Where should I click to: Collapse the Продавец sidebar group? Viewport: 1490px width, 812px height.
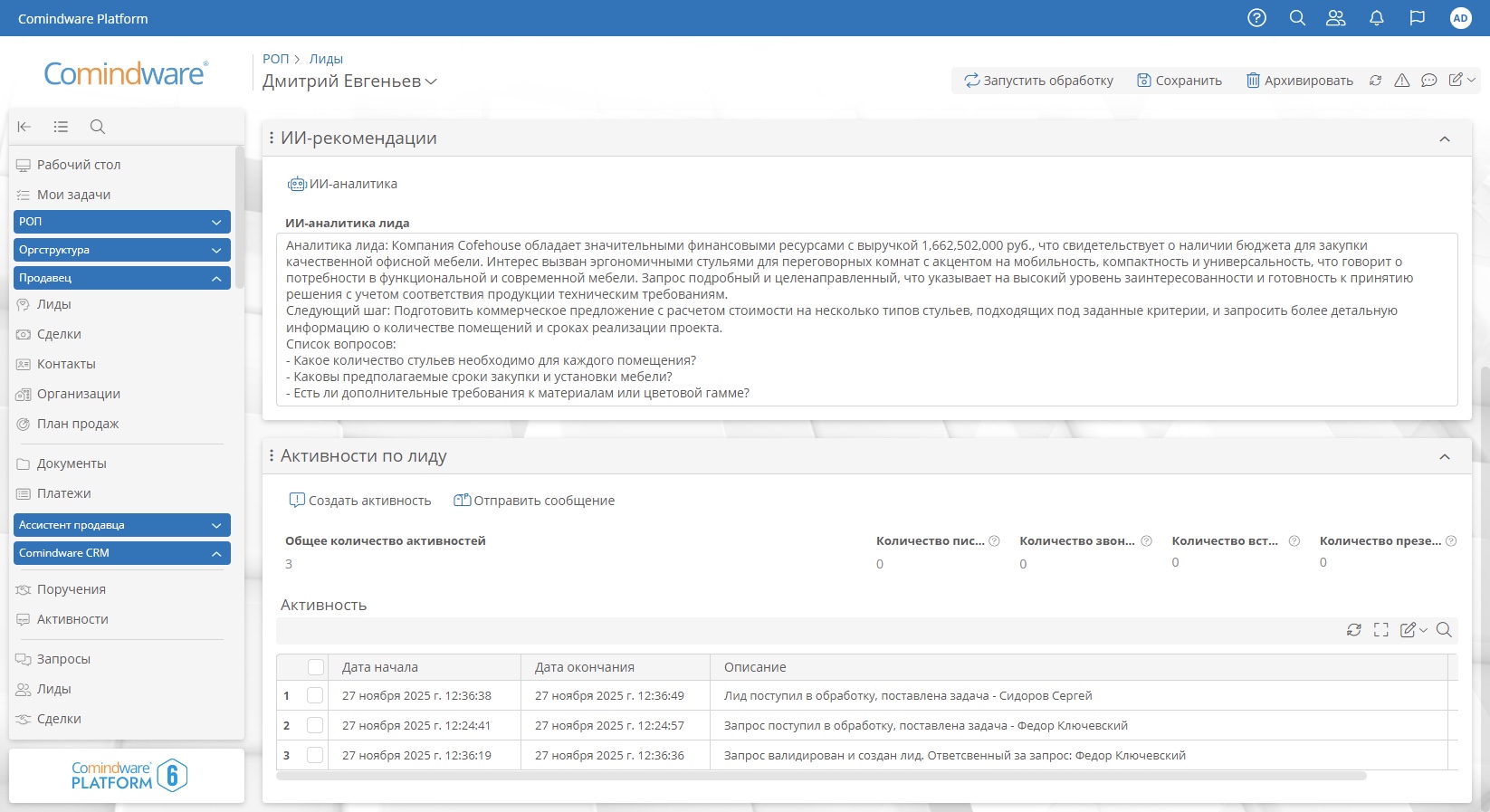122,278
